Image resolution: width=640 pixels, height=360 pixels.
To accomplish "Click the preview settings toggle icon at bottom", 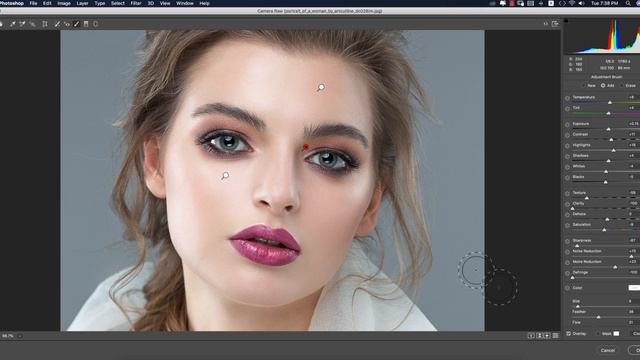I will click(556, 336).
